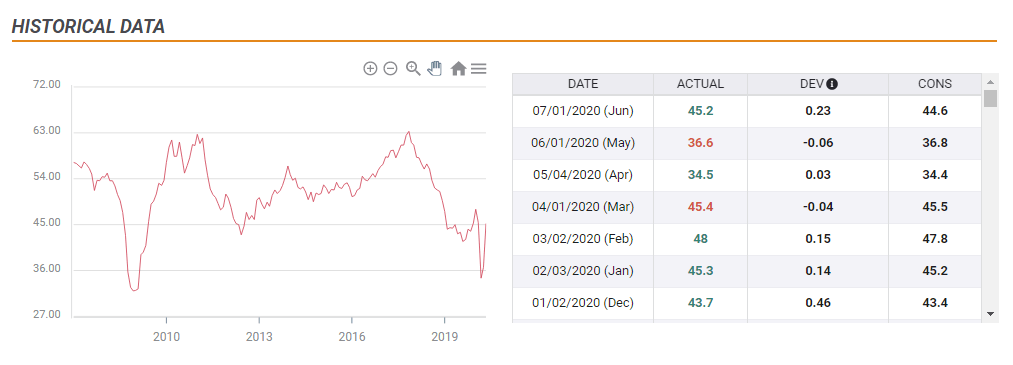Click the CONS column header
Viewport: 1013px width, 365px height.
pos(935,84)
